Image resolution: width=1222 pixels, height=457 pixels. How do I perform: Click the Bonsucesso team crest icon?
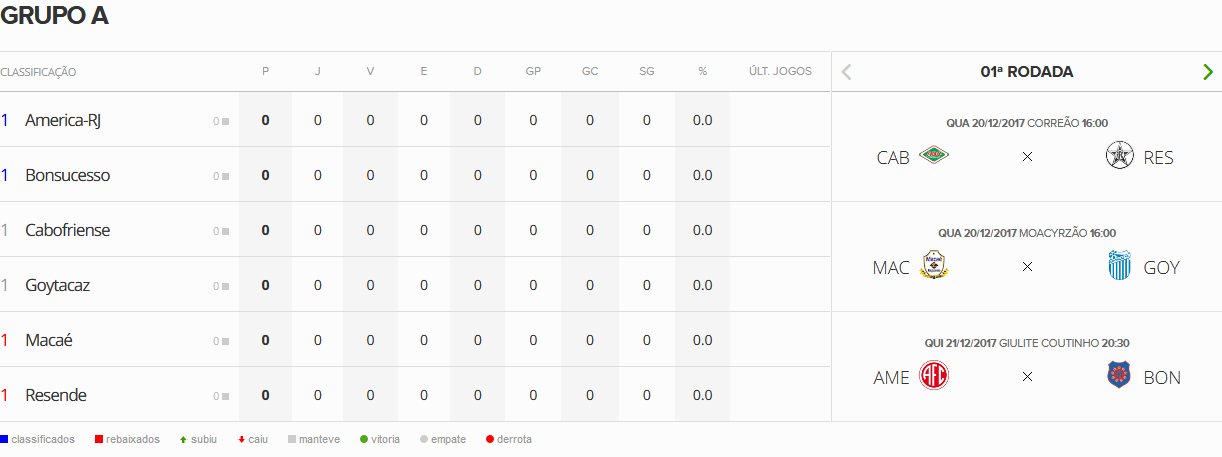click(1120, 376)
